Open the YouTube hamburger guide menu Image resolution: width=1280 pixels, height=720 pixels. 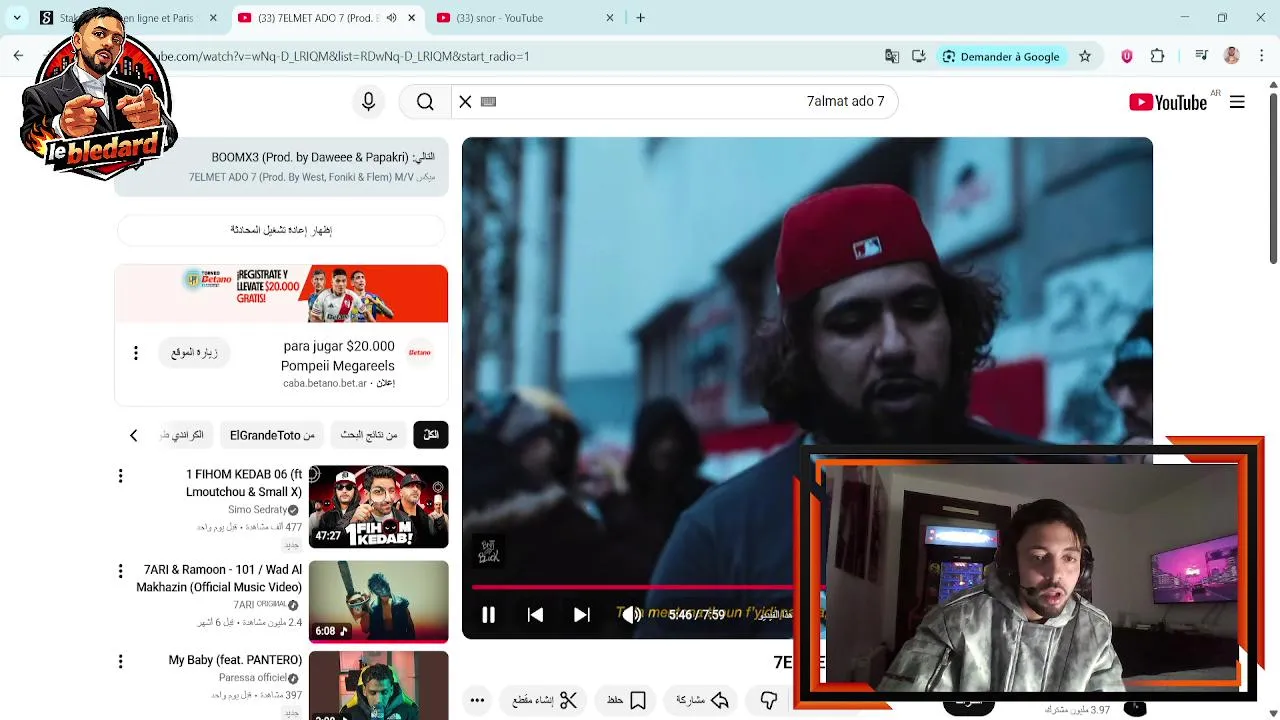point(1237,102)
